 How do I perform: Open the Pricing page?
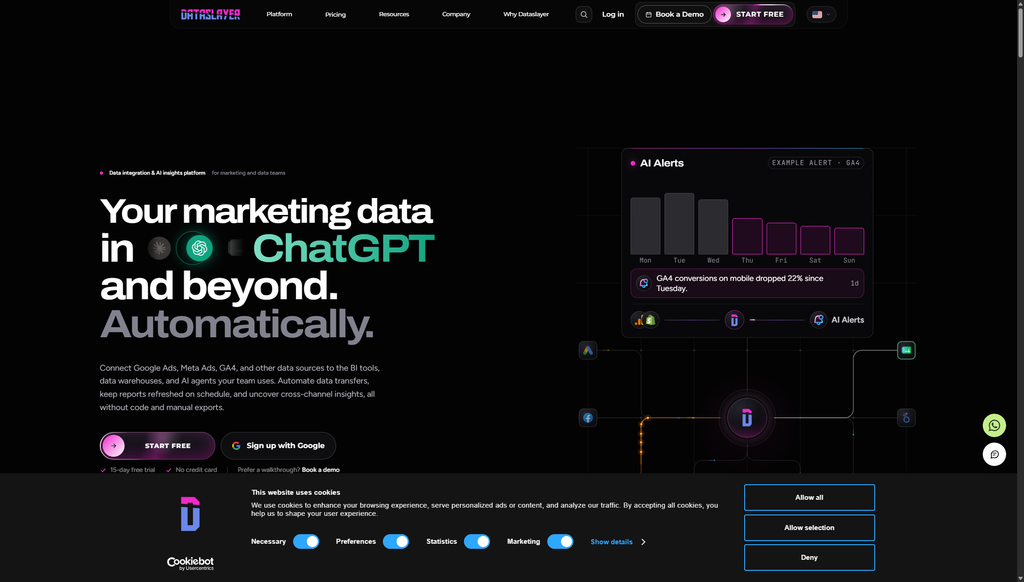pyautogui.click(x=336, y=14)
